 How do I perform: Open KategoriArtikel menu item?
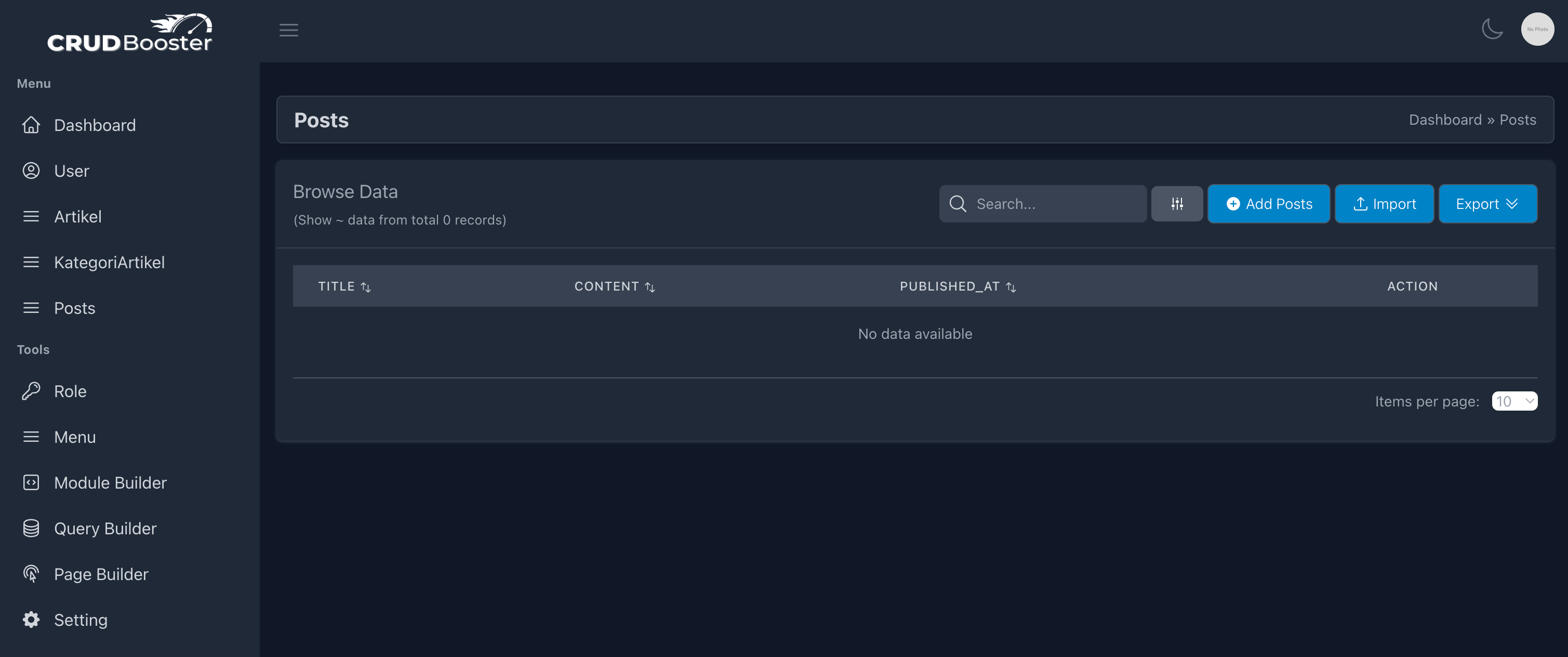point(109,262)
